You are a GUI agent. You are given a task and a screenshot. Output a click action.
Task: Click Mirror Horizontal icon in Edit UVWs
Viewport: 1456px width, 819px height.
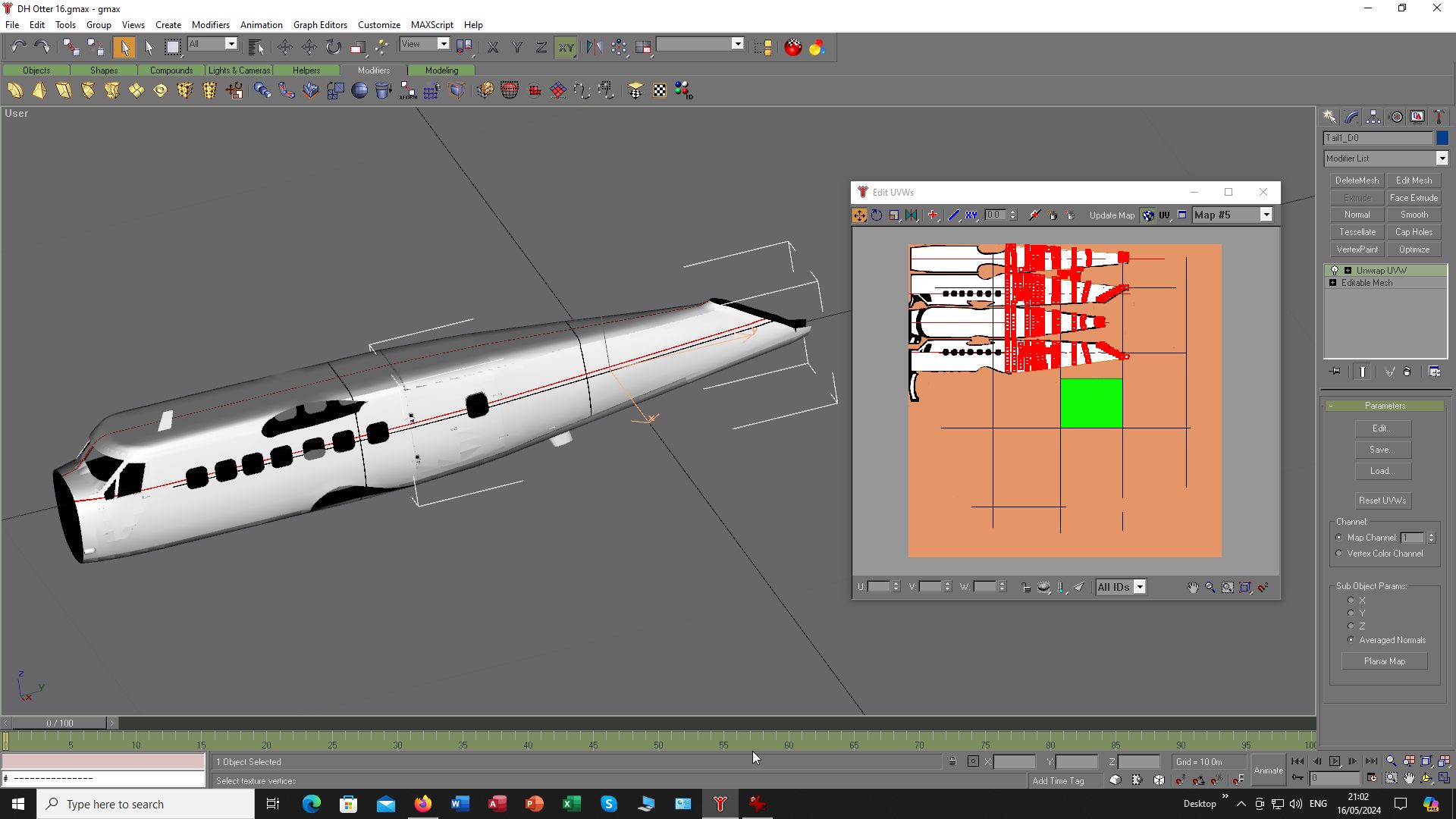(912, 215)
